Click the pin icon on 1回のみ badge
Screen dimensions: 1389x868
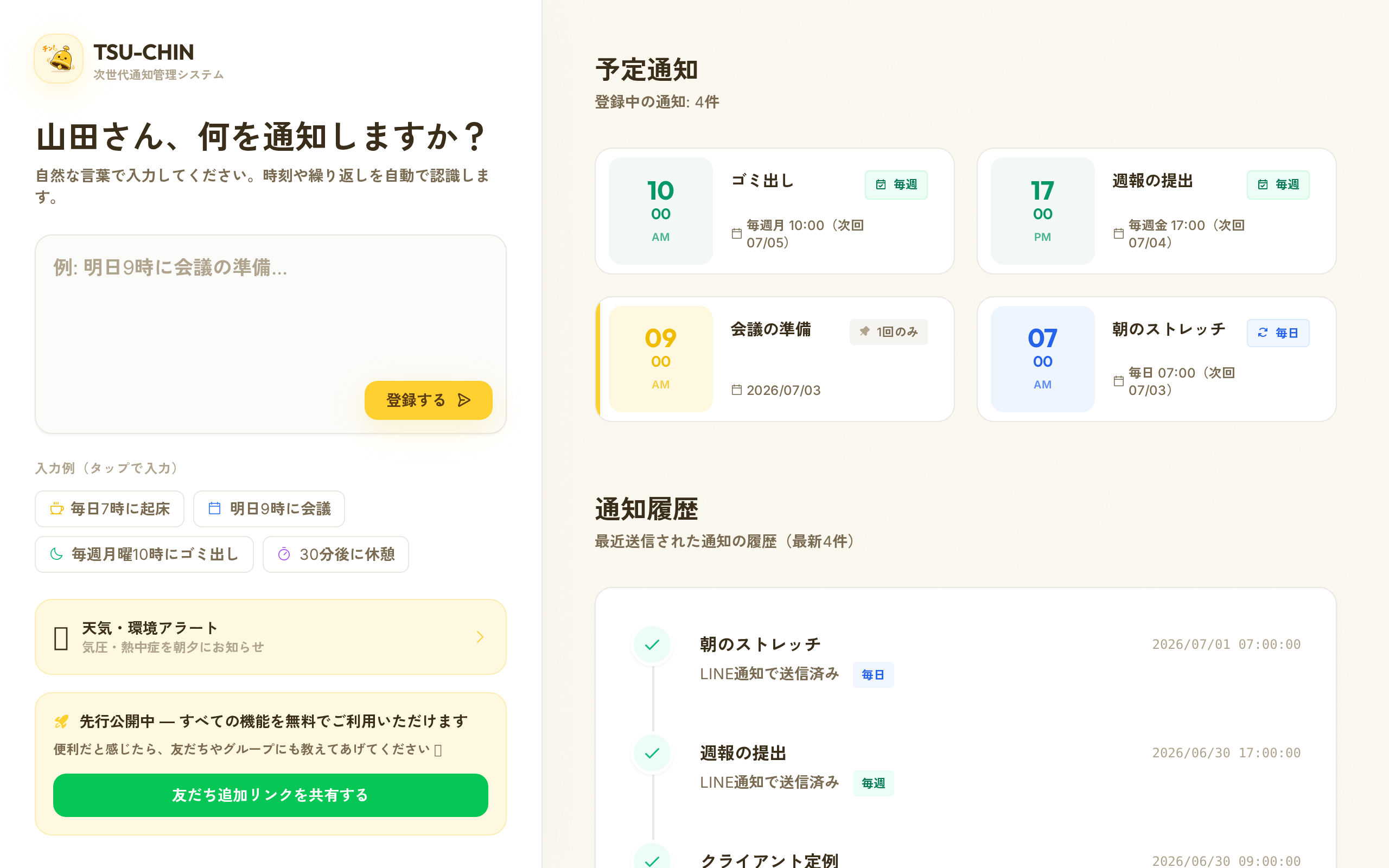864,332
